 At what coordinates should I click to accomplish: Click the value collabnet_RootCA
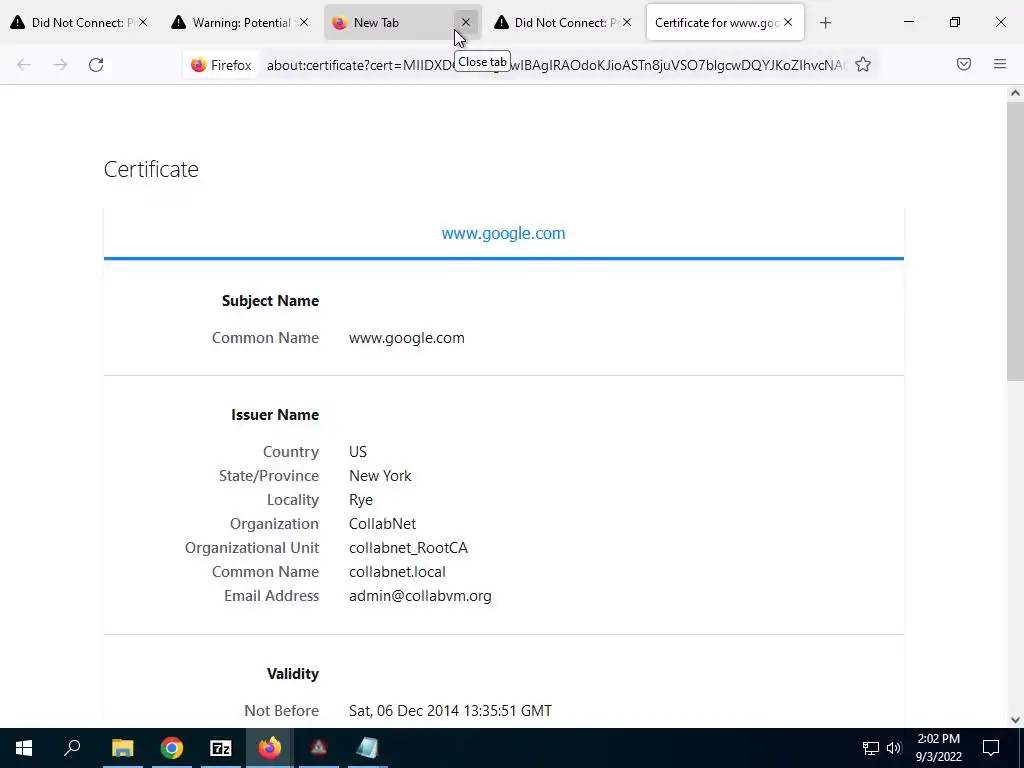[409, 548]
